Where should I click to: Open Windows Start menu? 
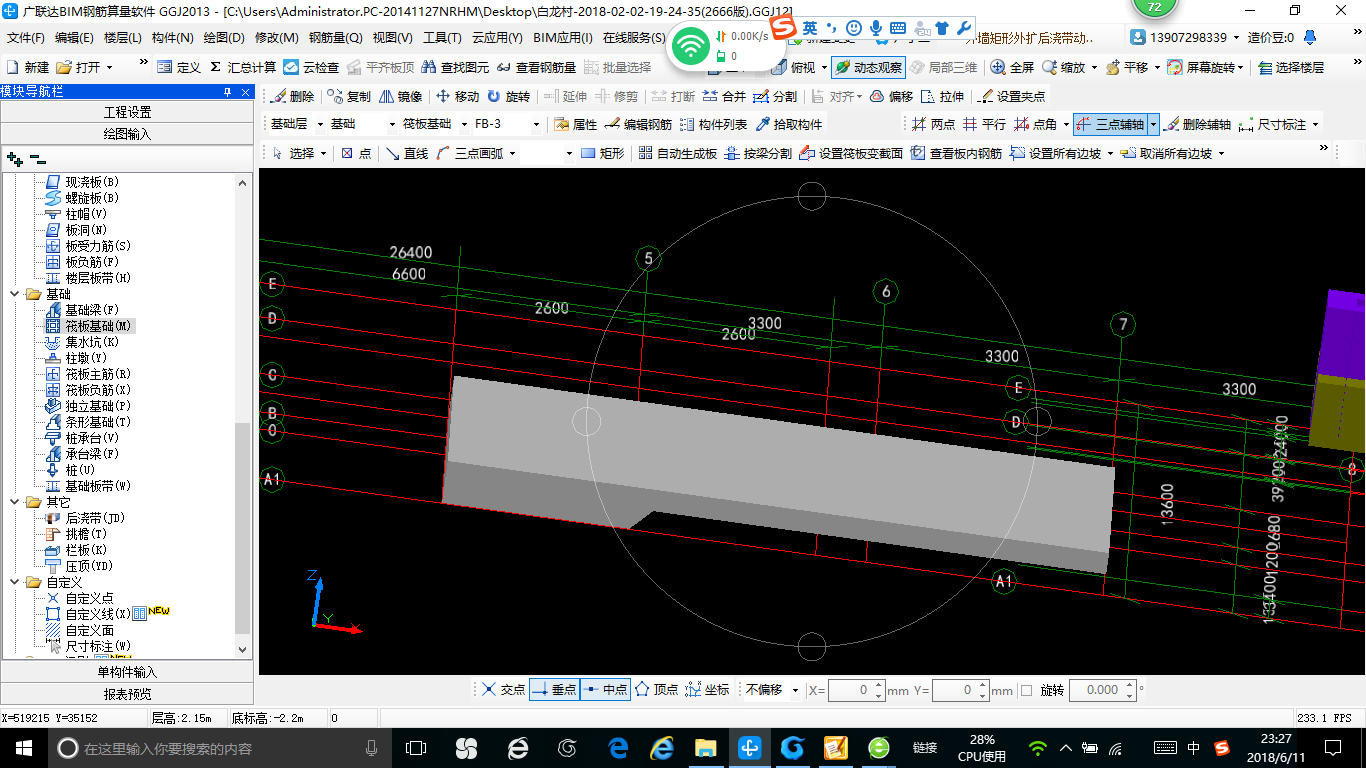click(x=23, y=747)
